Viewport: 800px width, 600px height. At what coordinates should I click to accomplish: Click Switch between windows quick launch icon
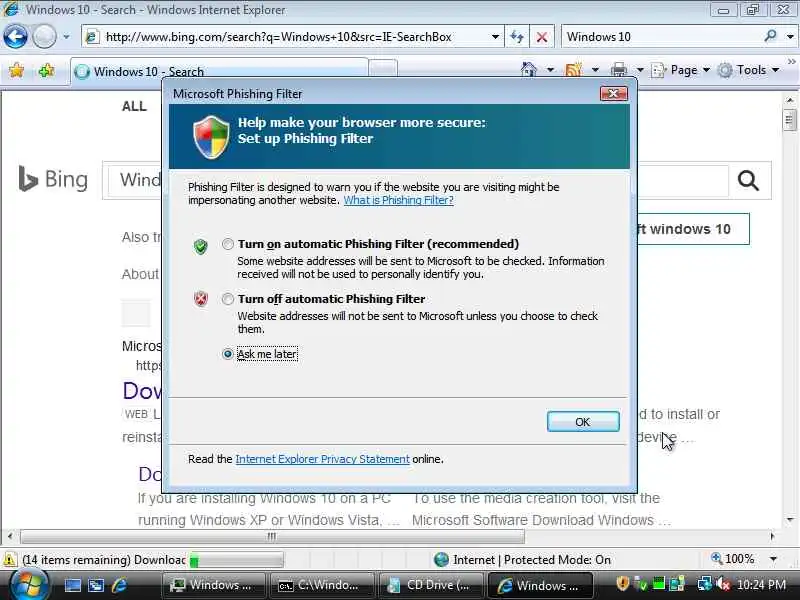pyautogui.click(x=96, y=585)
